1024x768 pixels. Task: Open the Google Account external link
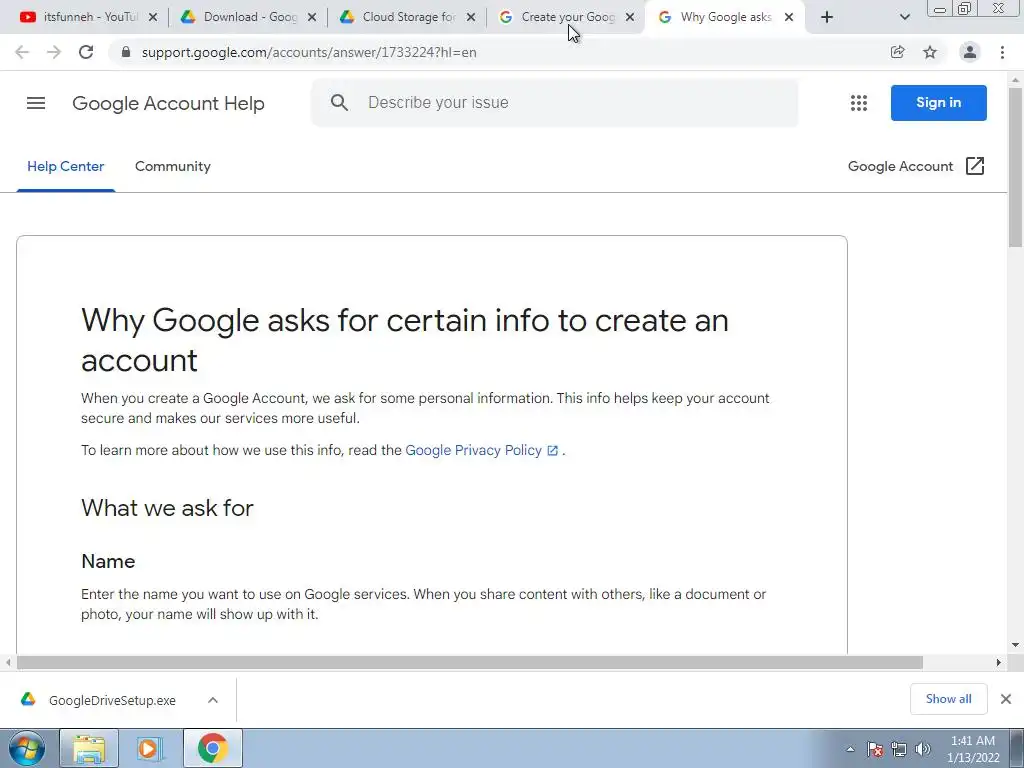(x=916, y=167)
